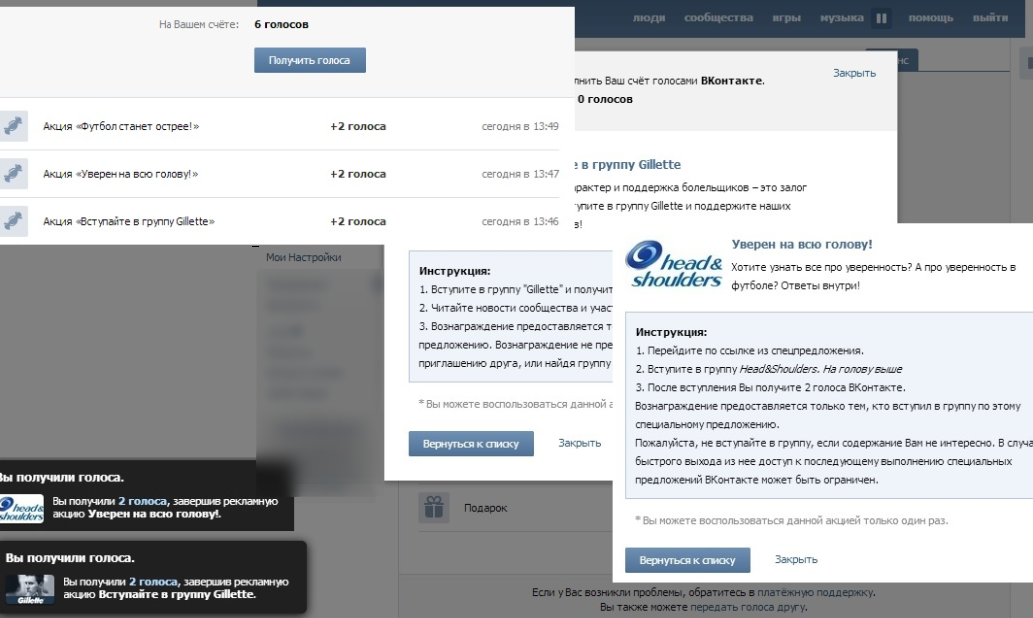1033x618 pixels.
Task: Click the Получить голоса button
Action: (x=310, y=60)
